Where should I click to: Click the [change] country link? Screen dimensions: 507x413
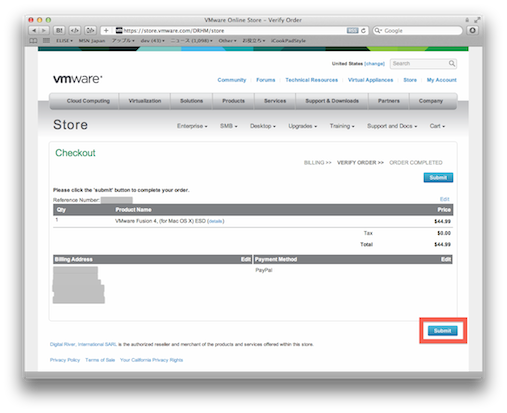[374, 64]
